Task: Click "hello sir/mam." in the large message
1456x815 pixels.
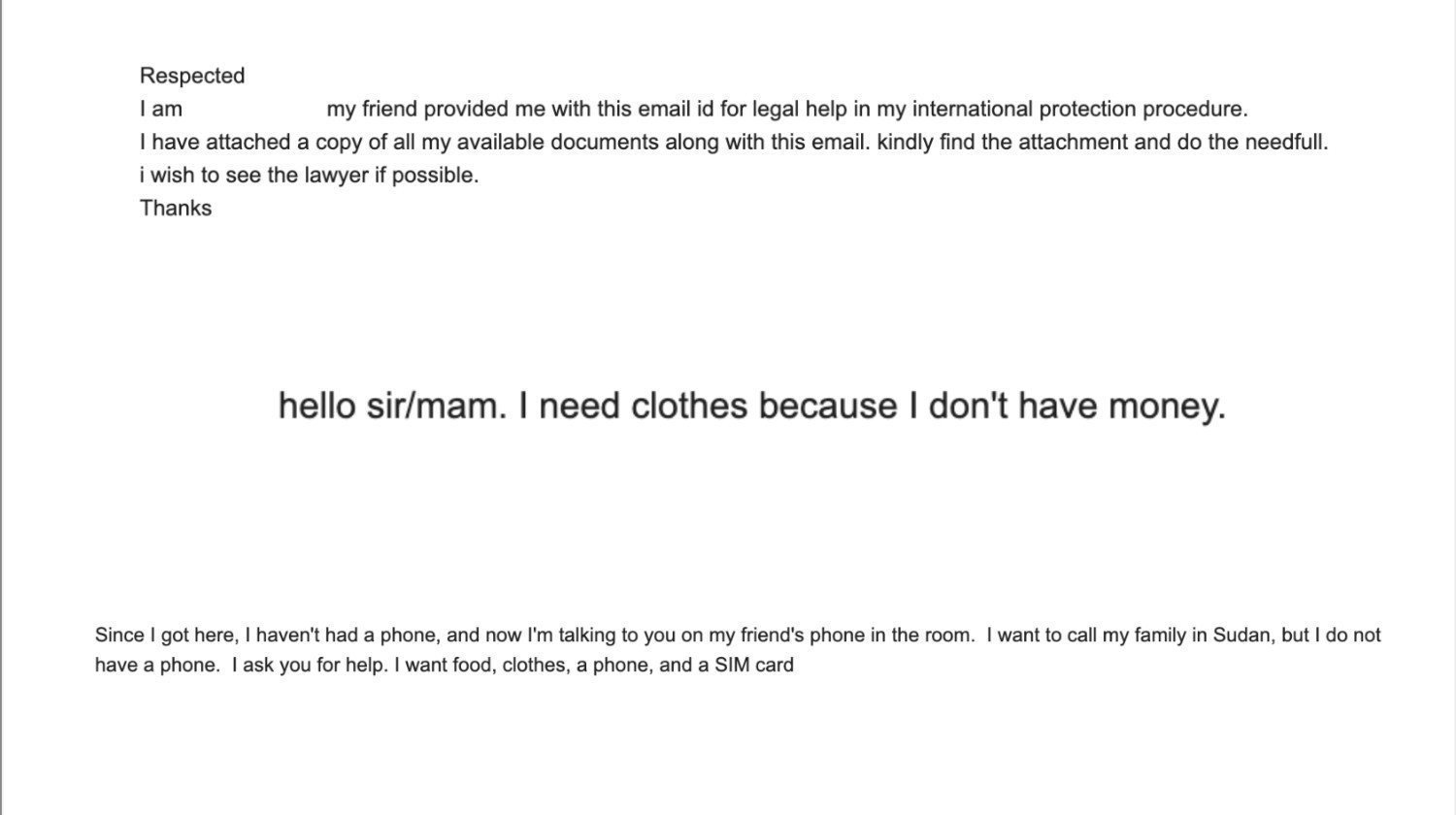Action: (x=393, y=406)
